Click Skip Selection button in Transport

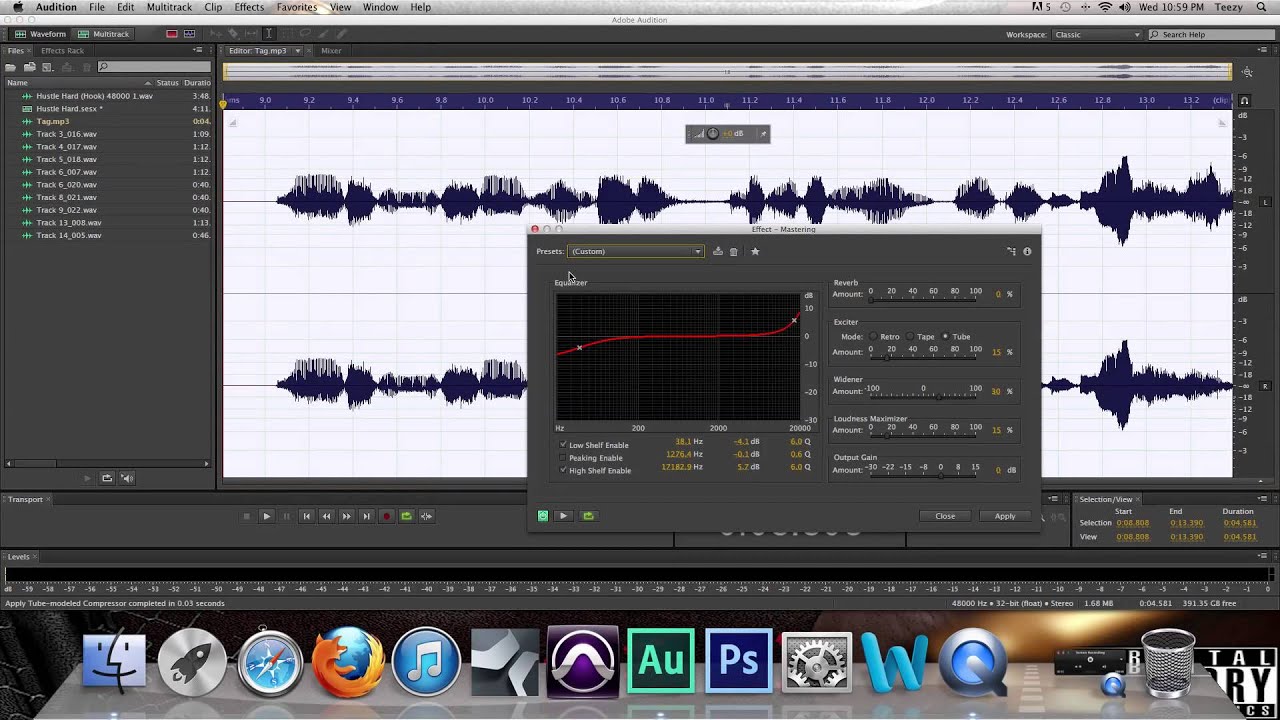427,516
